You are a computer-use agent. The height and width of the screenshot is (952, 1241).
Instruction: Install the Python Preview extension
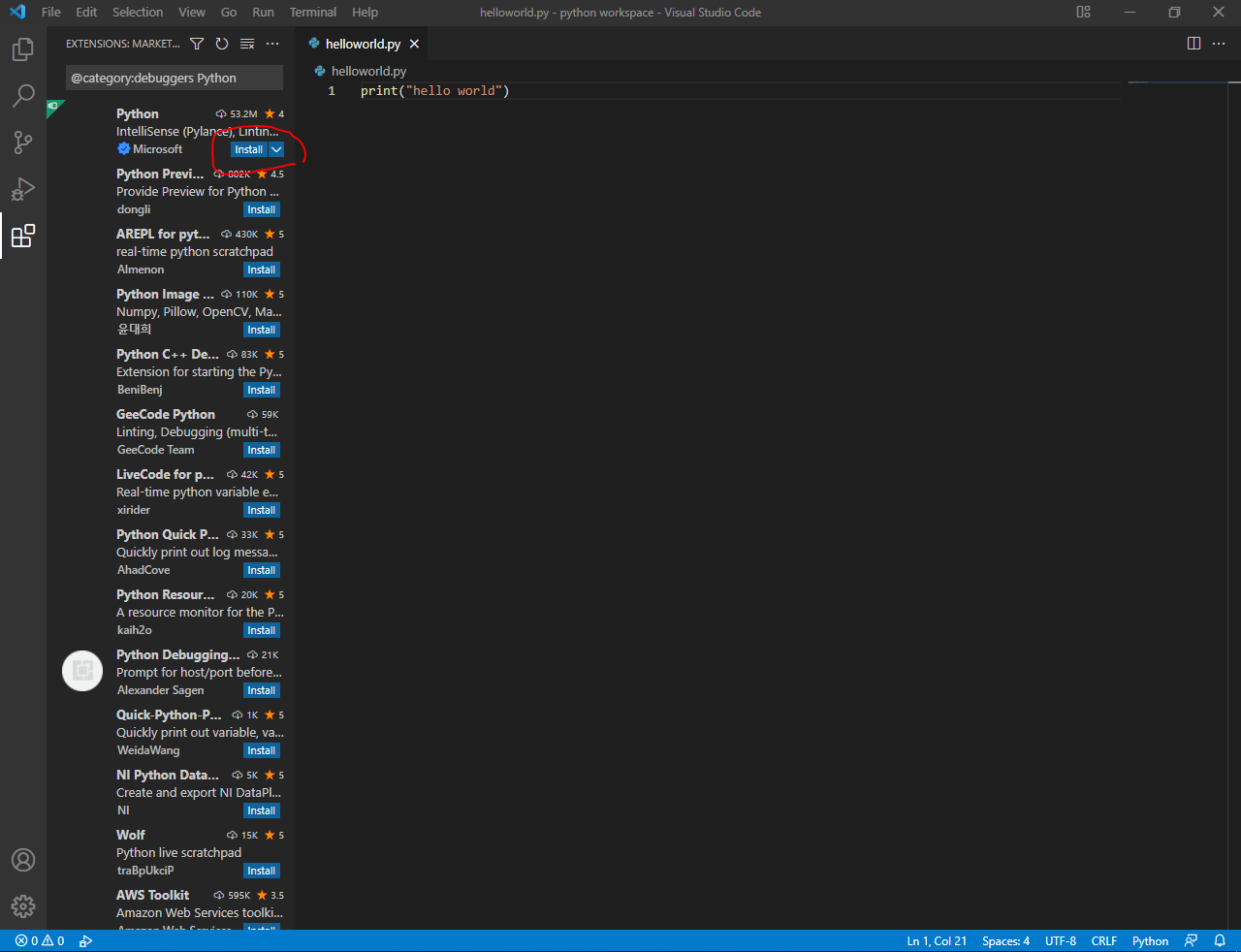coord(262,209)
